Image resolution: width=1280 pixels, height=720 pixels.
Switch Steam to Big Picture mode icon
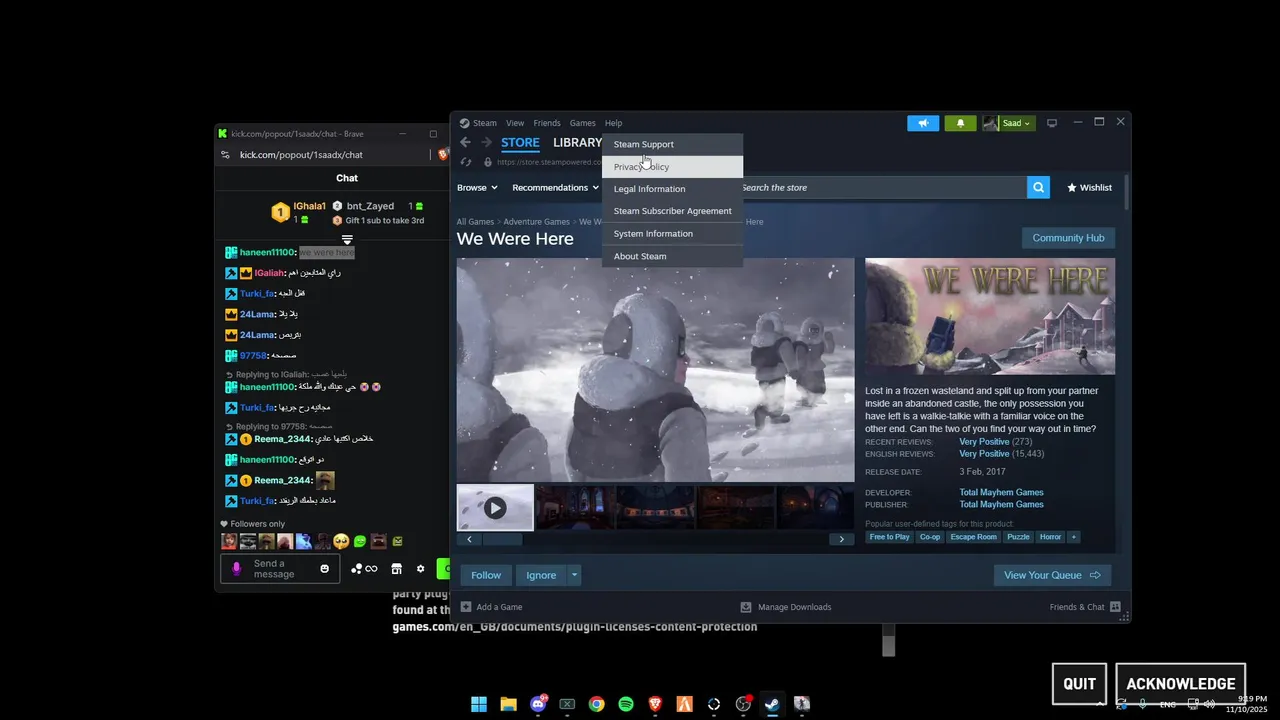click(x=1052, y=123)
